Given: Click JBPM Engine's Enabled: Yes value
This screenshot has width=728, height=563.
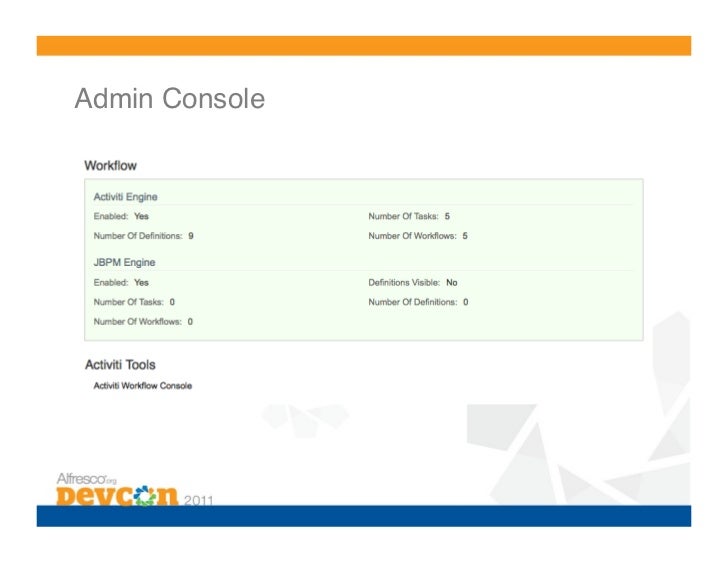Looking at the screenshot, I should coord(141,283).
